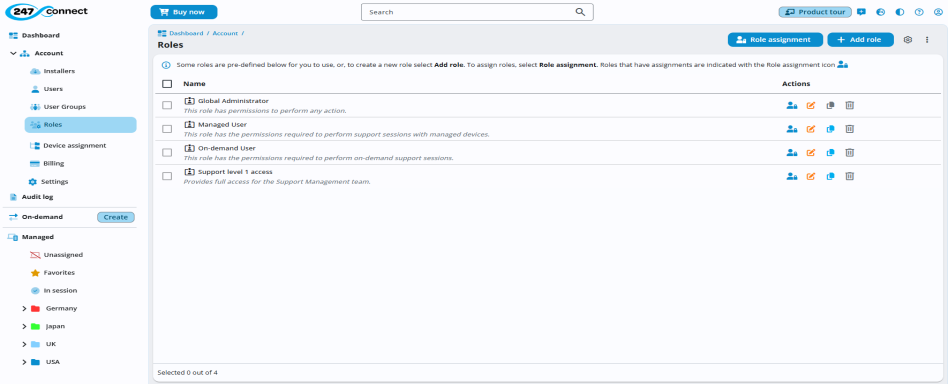
Task: Click the globe clock icon in header
Action: (x=881, y=12)
